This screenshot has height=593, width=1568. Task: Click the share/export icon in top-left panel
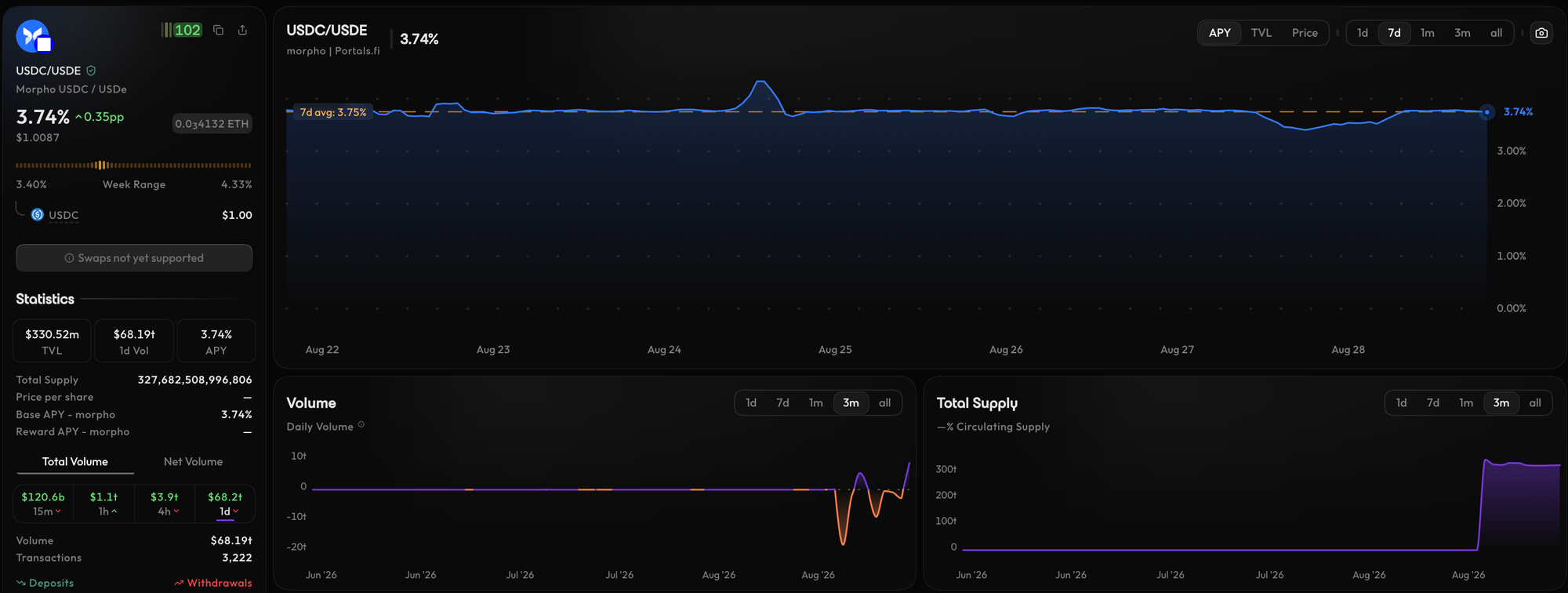point(242,30)
